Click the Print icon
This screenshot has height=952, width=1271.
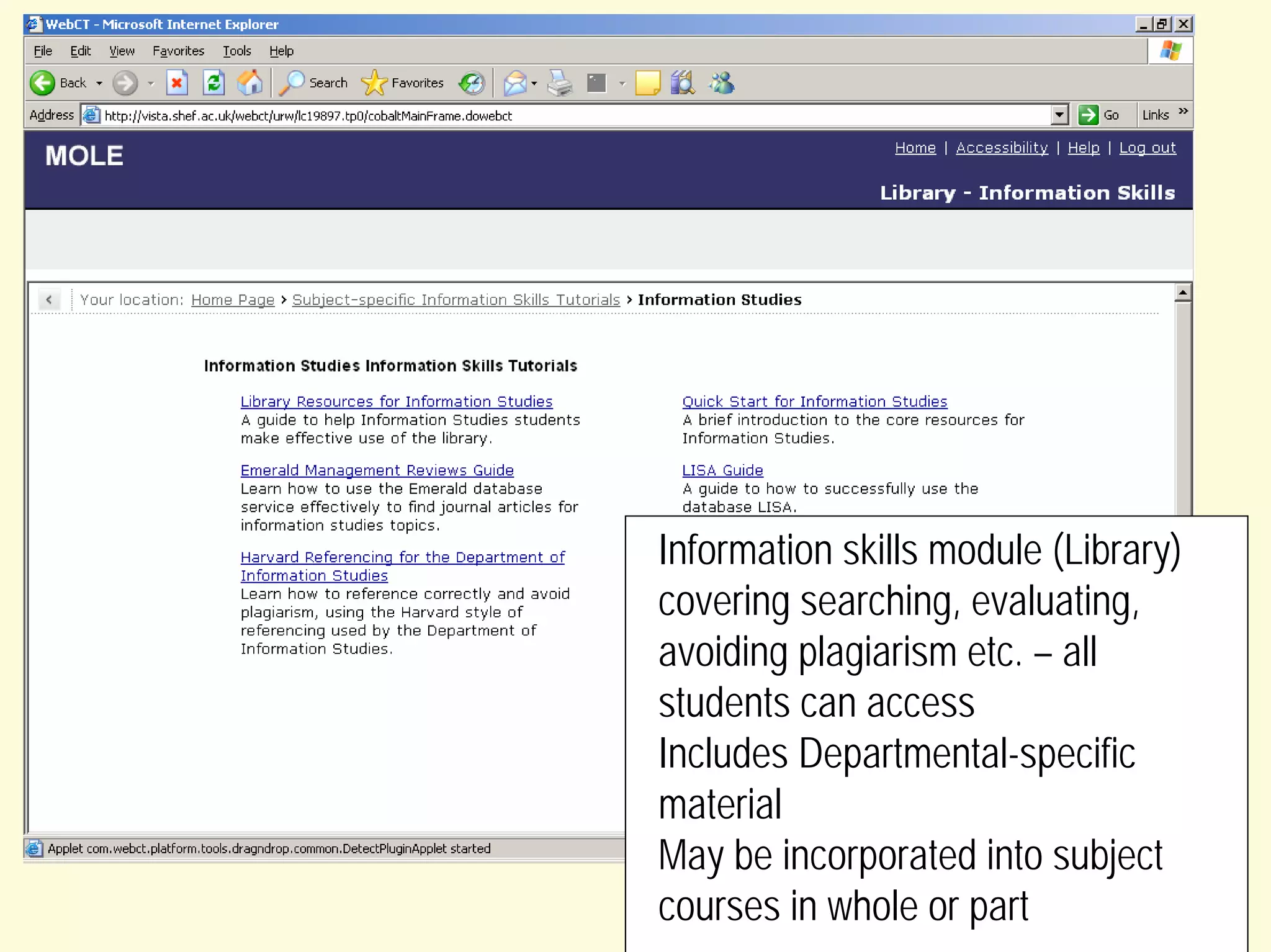[x=560, y=83]
